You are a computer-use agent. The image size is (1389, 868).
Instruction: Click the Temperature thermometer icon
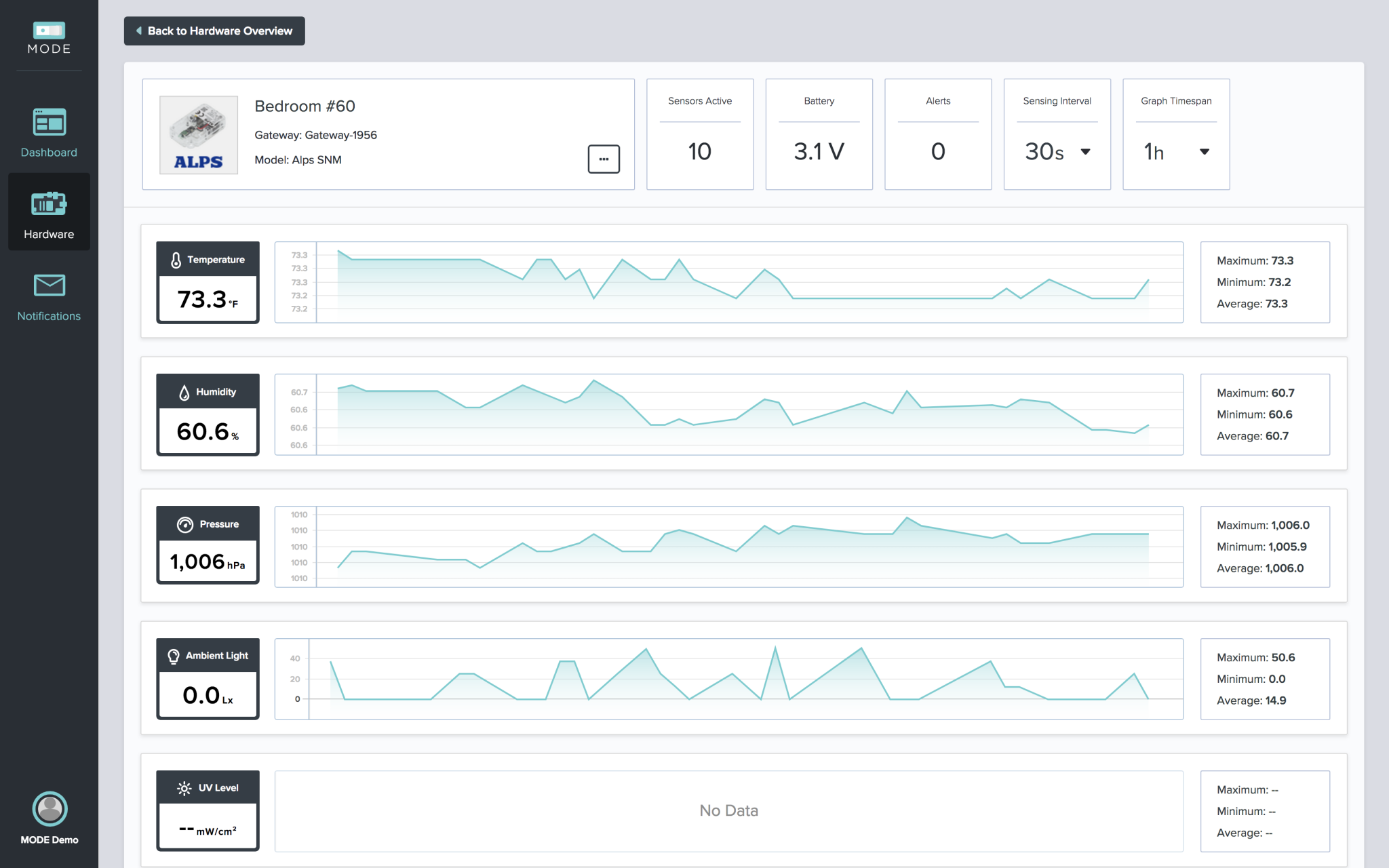point(176,260)
